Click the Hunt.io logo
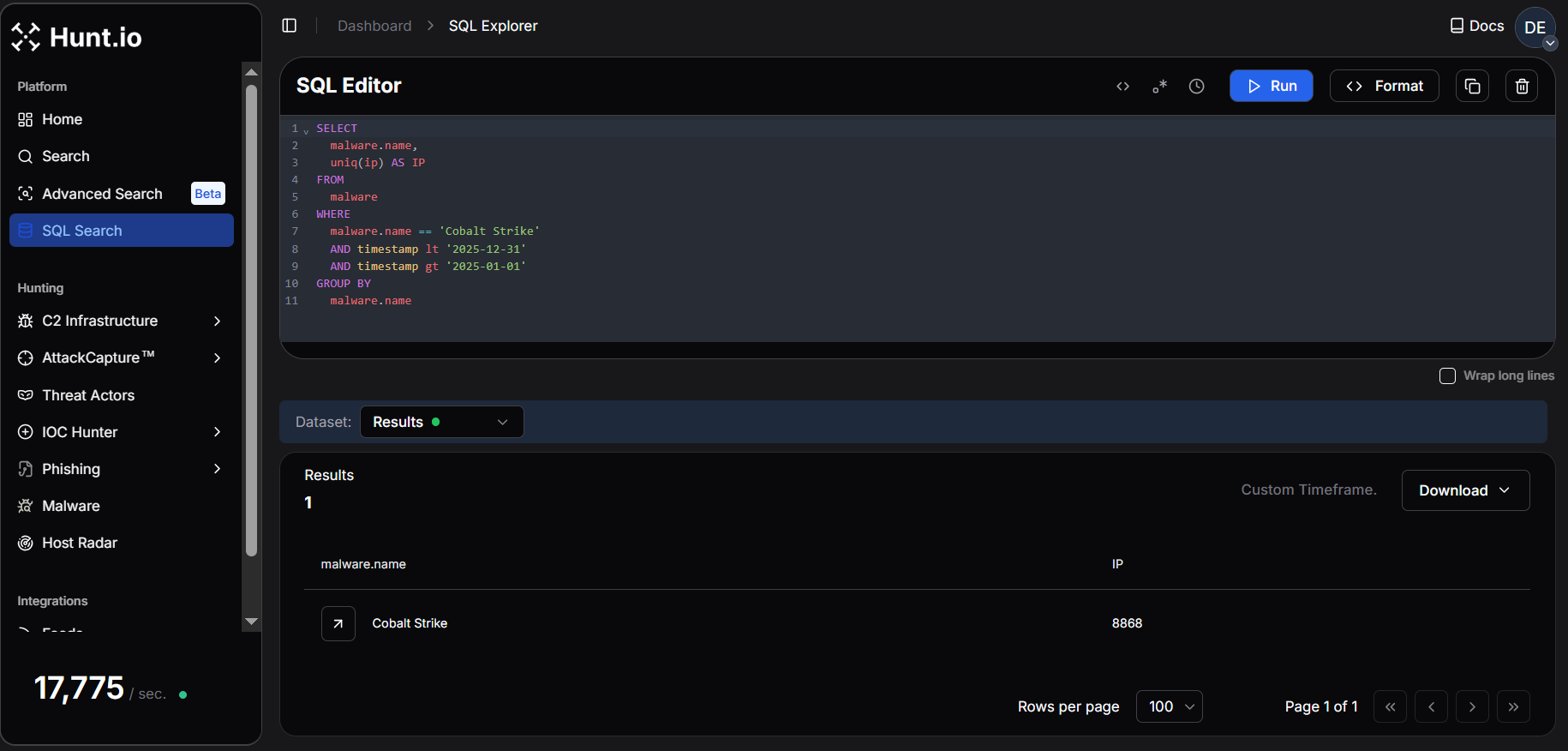This screenshot has width=1568, height=751. pos(76,37)
